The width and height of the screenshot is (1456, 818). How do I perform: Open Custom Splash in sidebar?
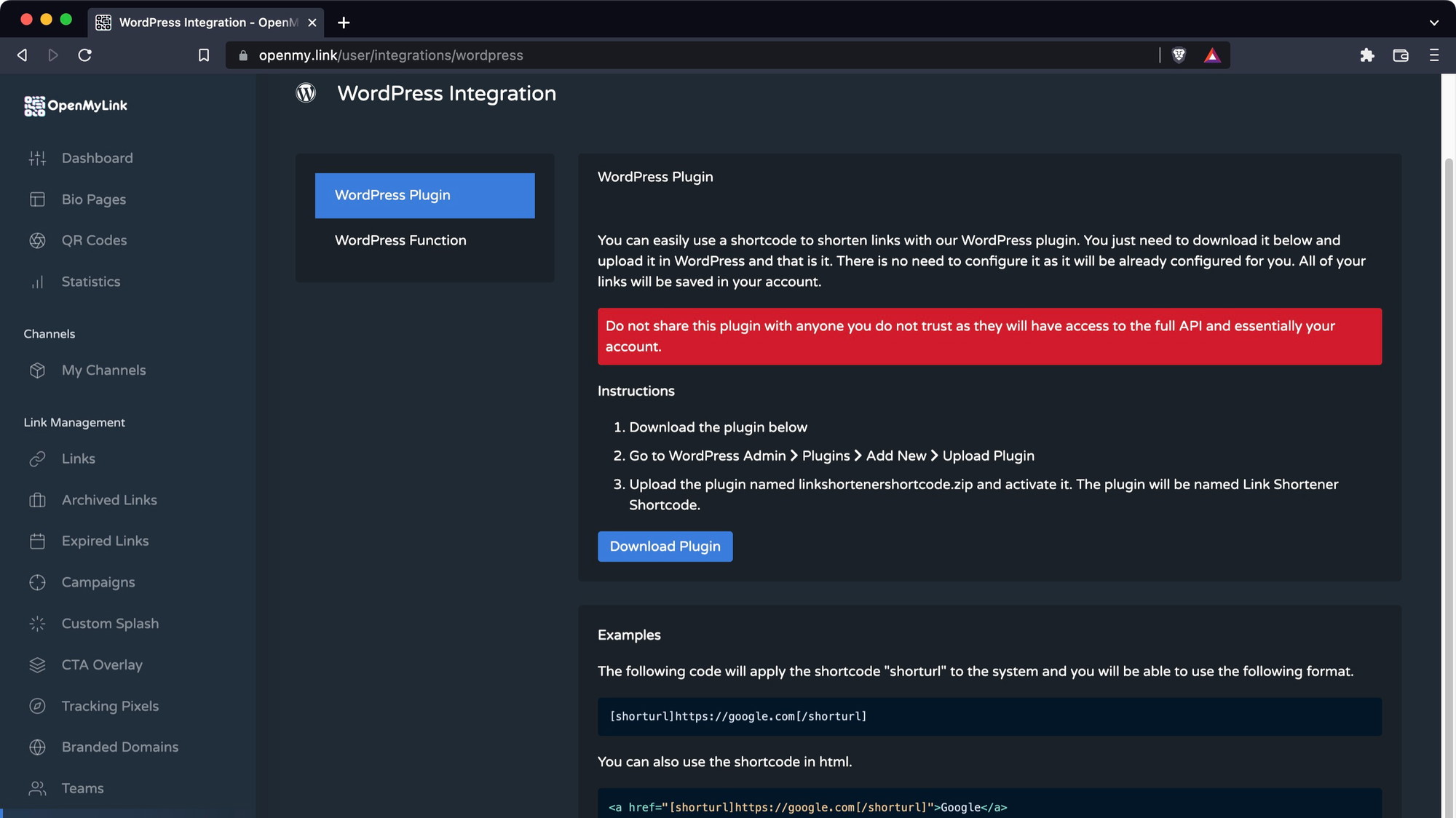click(x=110, y=624)
